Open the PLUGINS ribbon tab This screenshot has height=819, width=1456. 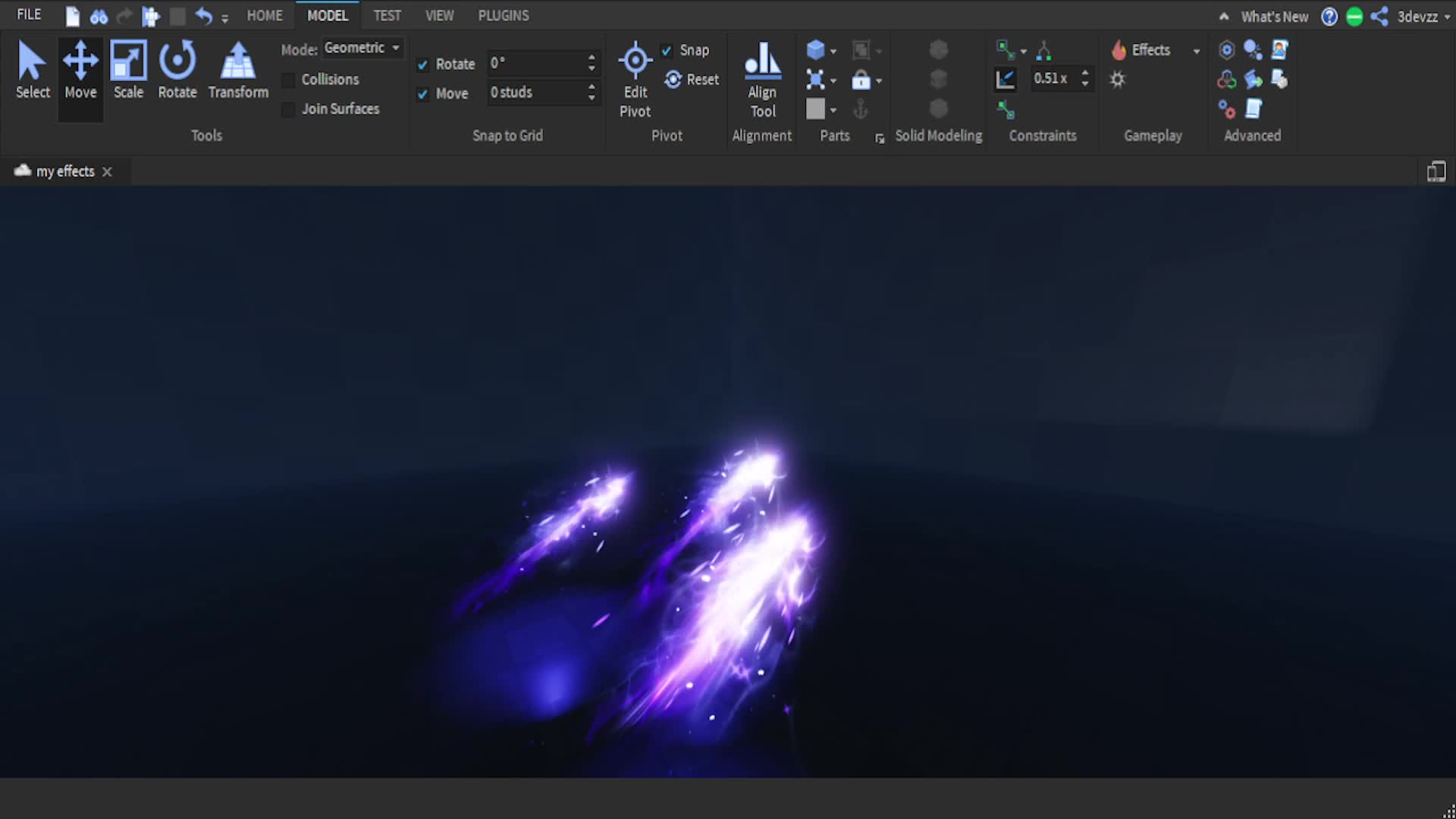click(503, 15)
